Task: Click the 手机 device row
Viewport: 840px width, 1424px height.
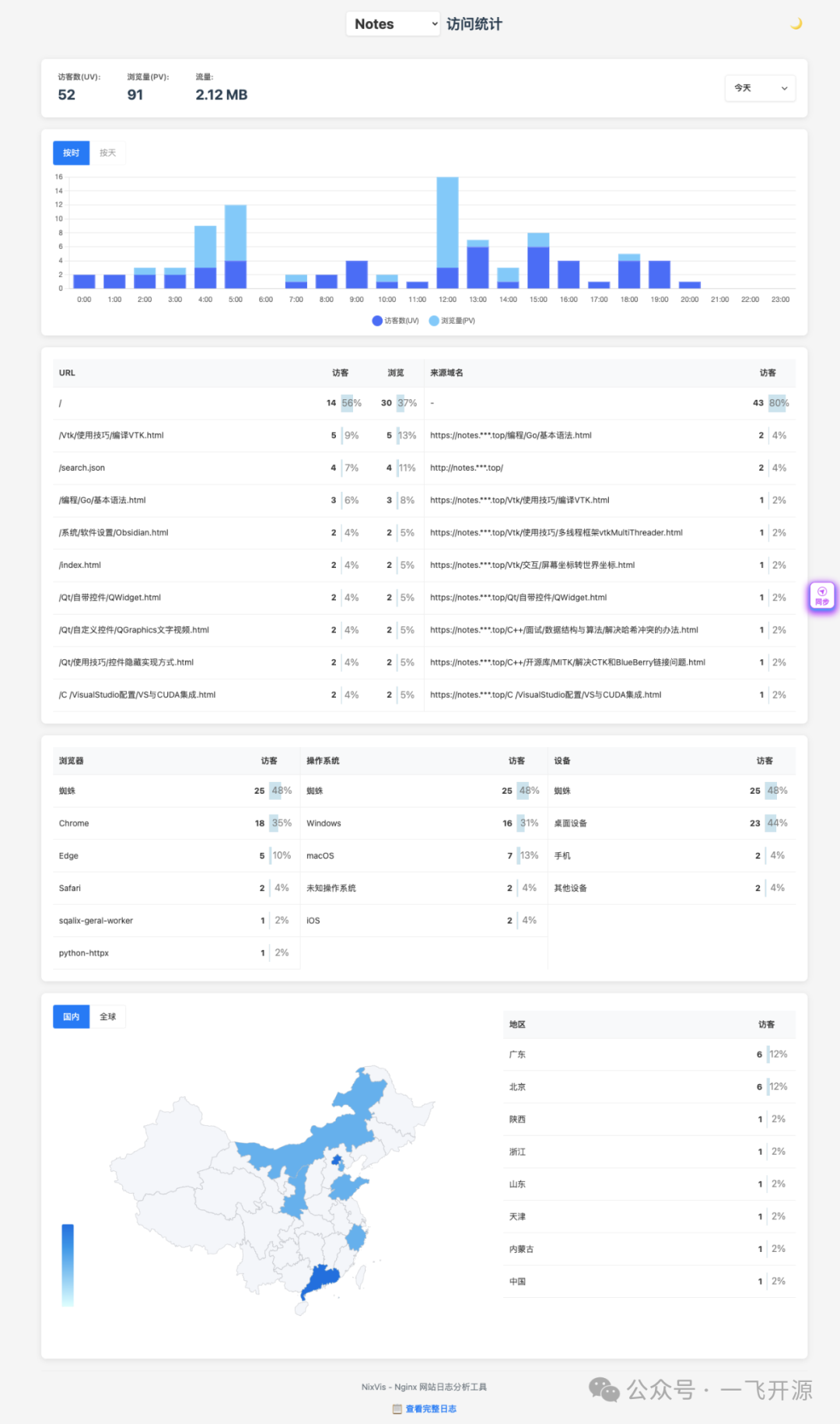Action: pos(672,856)
